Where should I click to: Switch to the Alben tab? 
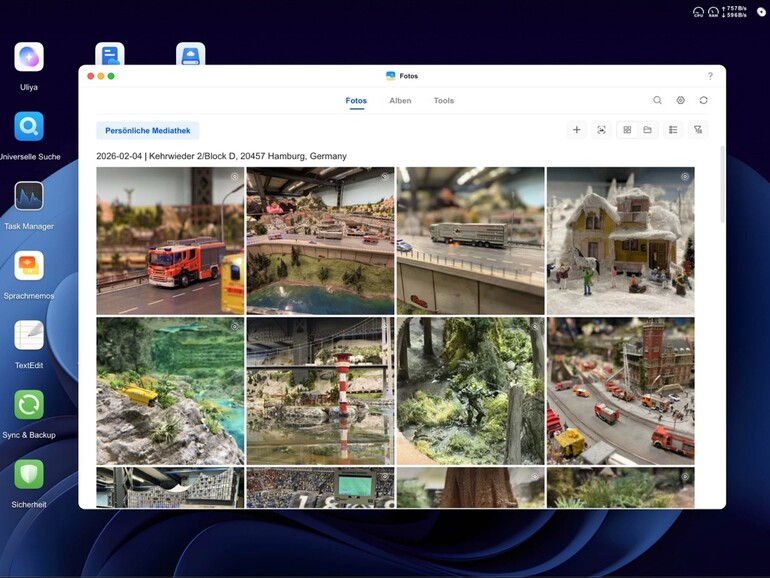(x=400, y=101)
